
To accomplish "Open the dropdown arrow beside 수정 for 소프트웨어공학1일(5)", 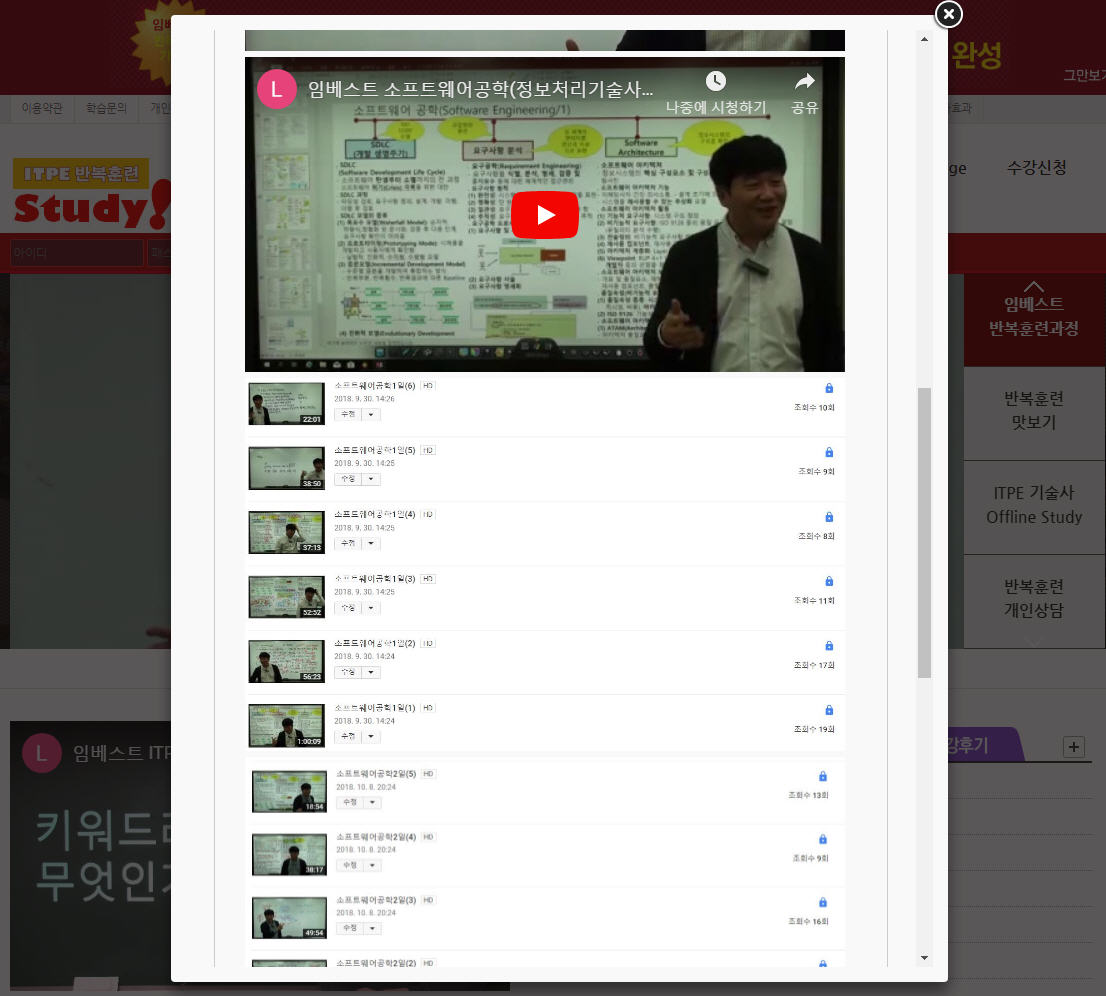I will (371, 479).
